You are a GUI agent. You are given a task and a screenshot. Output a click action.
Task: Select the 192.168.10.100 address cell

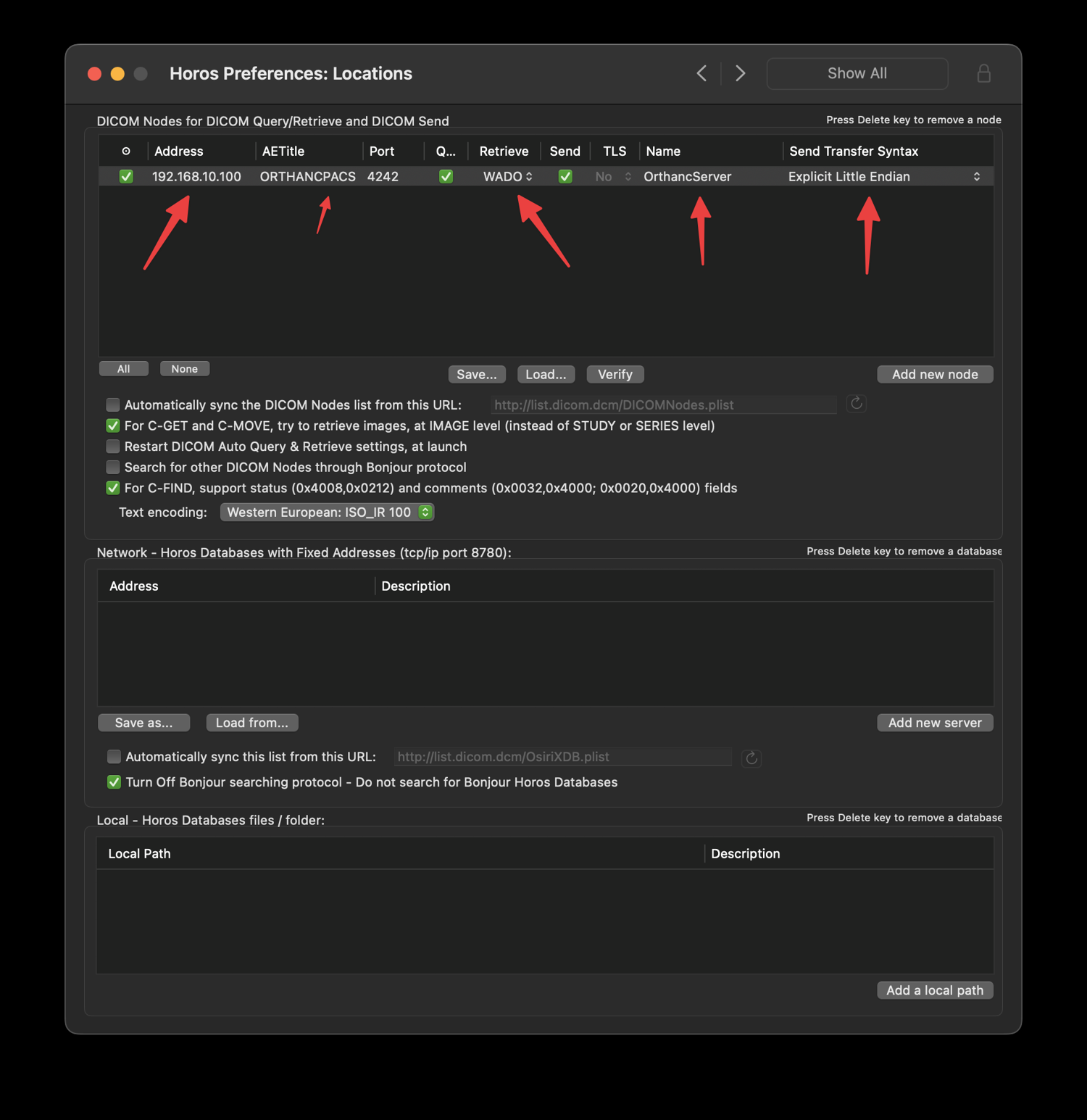196,176
